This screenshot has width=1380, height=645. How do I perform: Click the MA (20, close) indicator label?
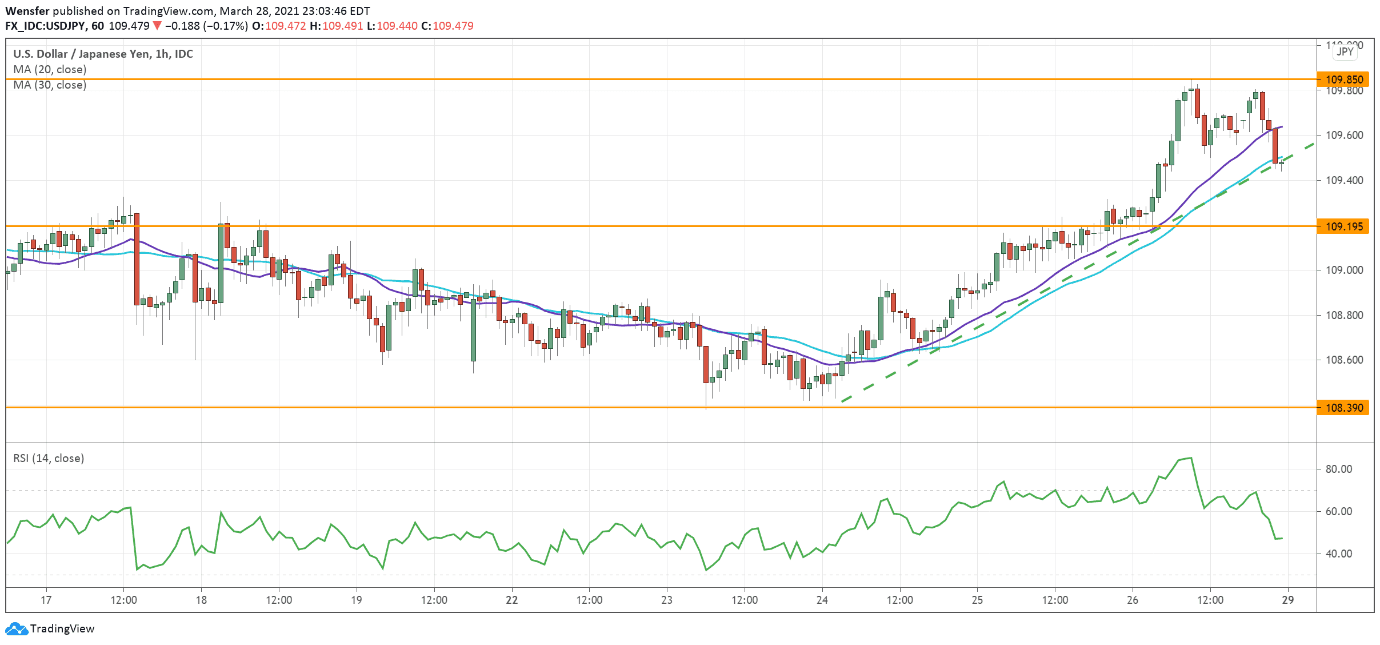(x=49, y=70)
